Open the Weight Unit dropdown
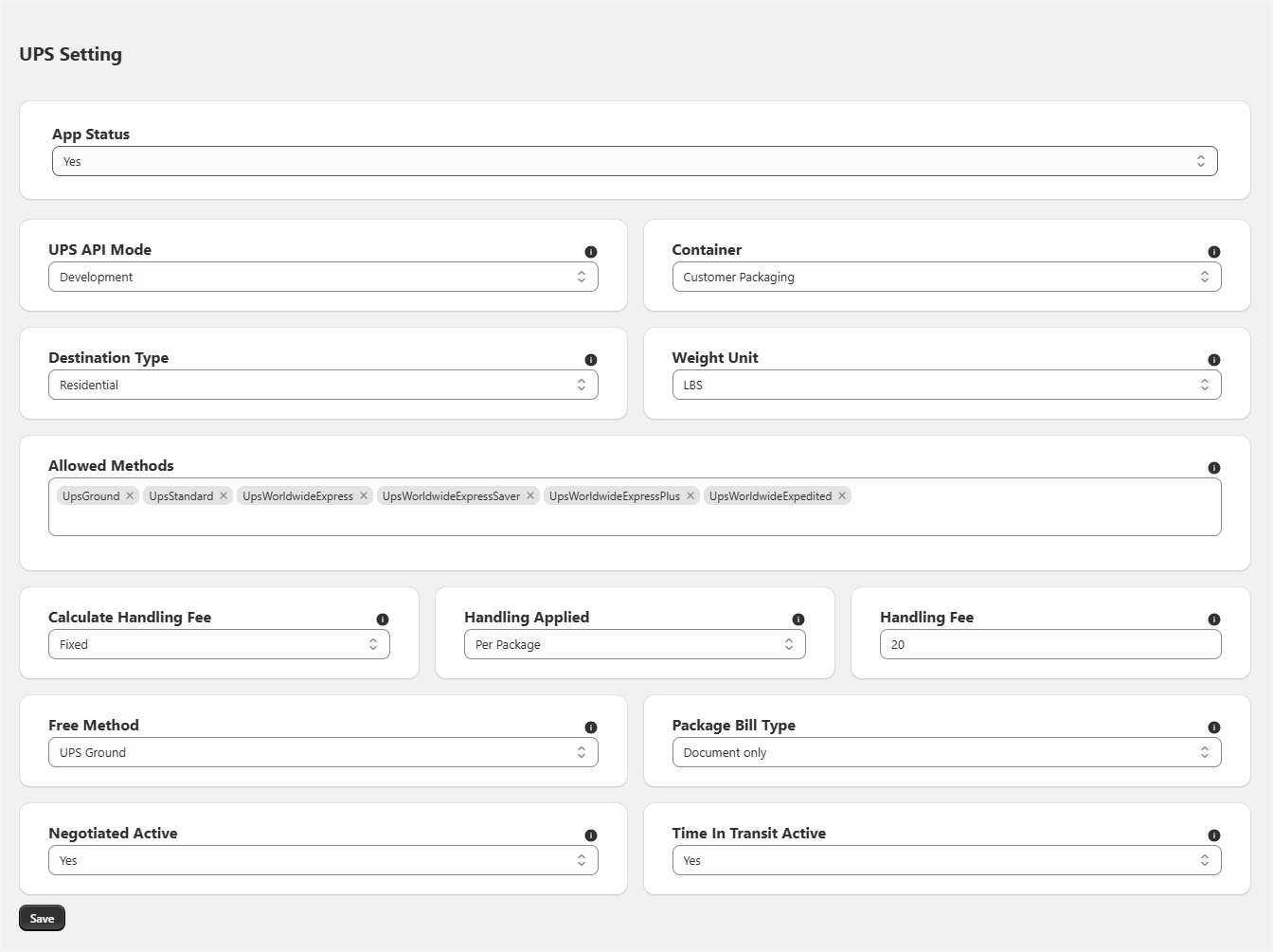1273x952 pixels. [947, 385]
